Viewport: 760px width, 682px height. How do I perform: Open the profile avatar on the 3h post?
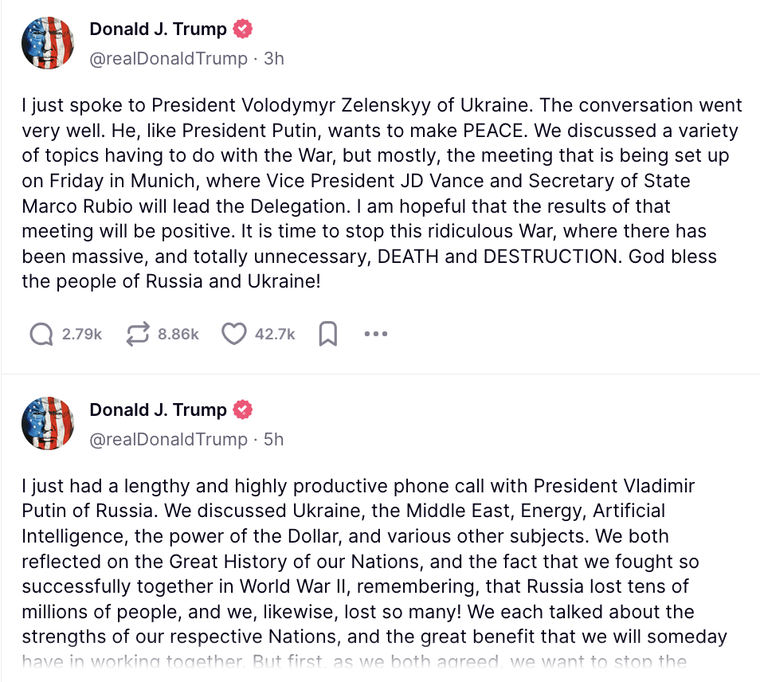[x=48, y=43]
